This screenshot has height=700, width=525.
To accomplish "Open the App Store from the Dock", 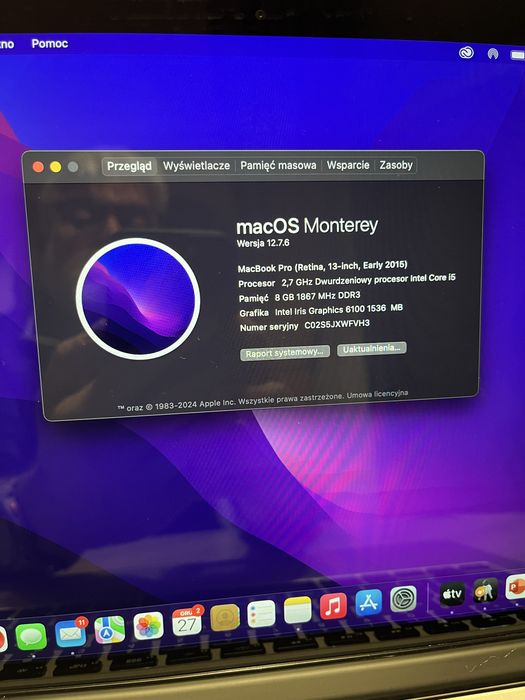I will (369, 602).
